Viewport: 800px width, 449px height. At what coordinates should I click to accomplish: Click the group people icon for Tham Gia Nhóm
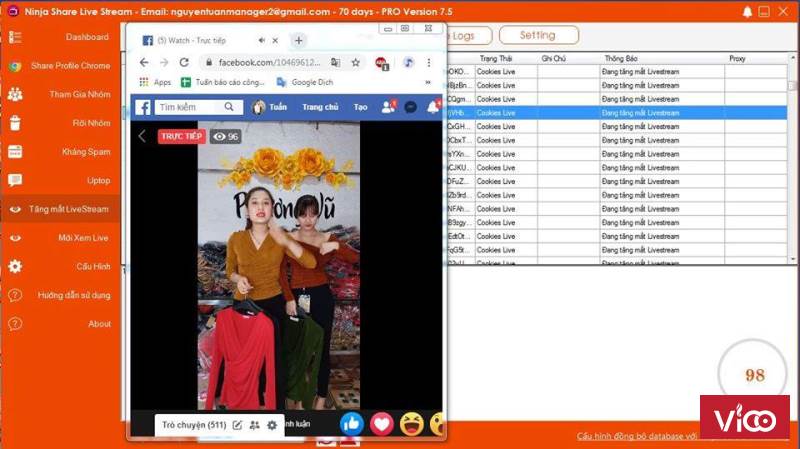click(x=15, y=94)
